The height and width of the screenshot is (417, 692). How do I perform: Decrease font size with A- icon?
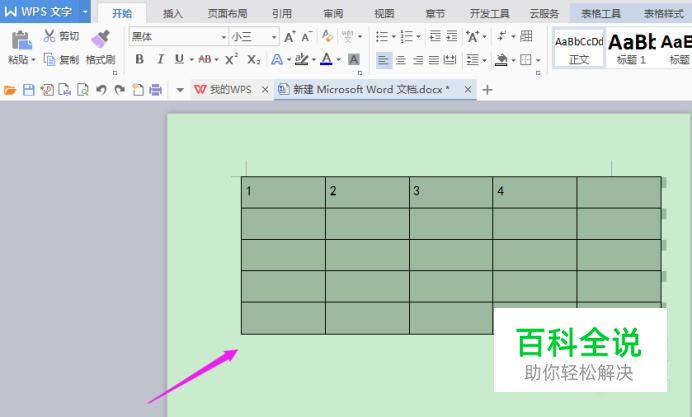pyautogui.click(x=307, y=37)
